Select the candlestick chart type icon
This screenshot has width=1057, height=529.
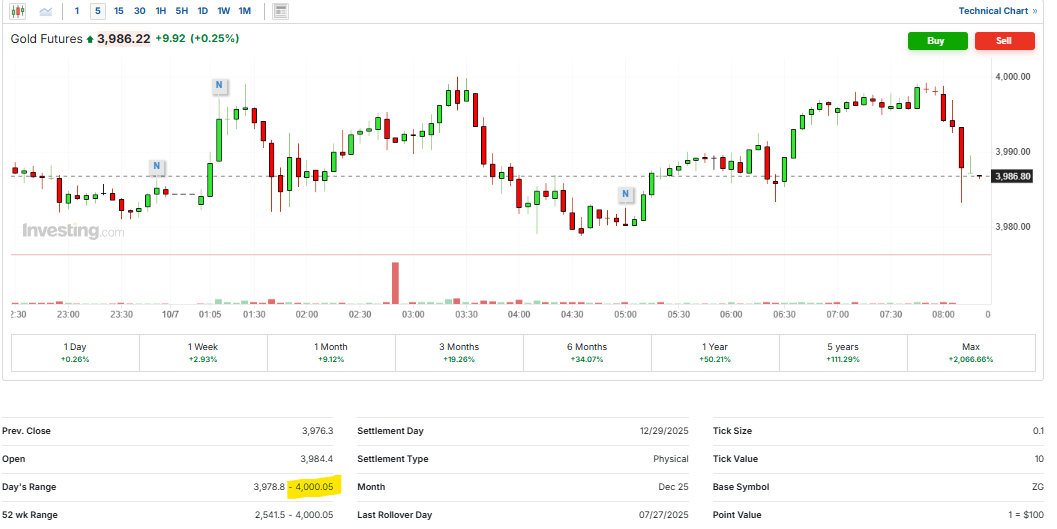point(18,11)
